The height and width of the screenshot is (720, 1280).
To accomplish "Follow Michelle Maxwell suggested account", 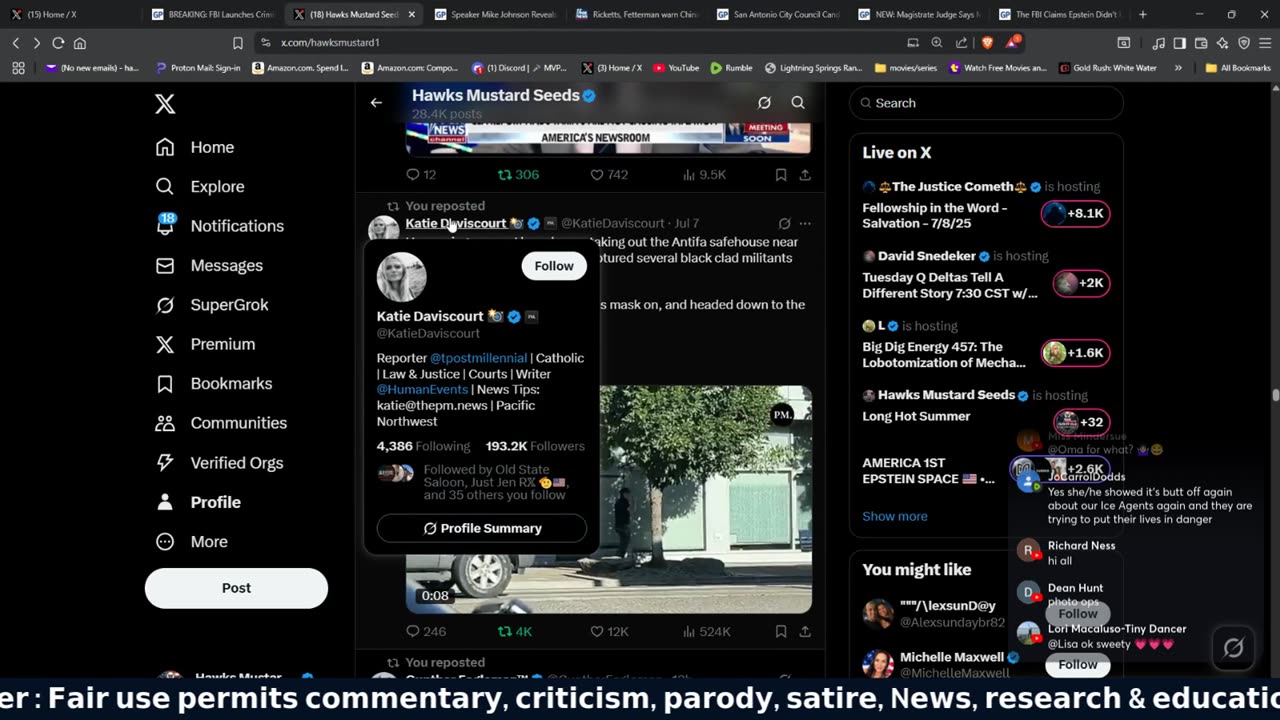I will [1077, 664].
